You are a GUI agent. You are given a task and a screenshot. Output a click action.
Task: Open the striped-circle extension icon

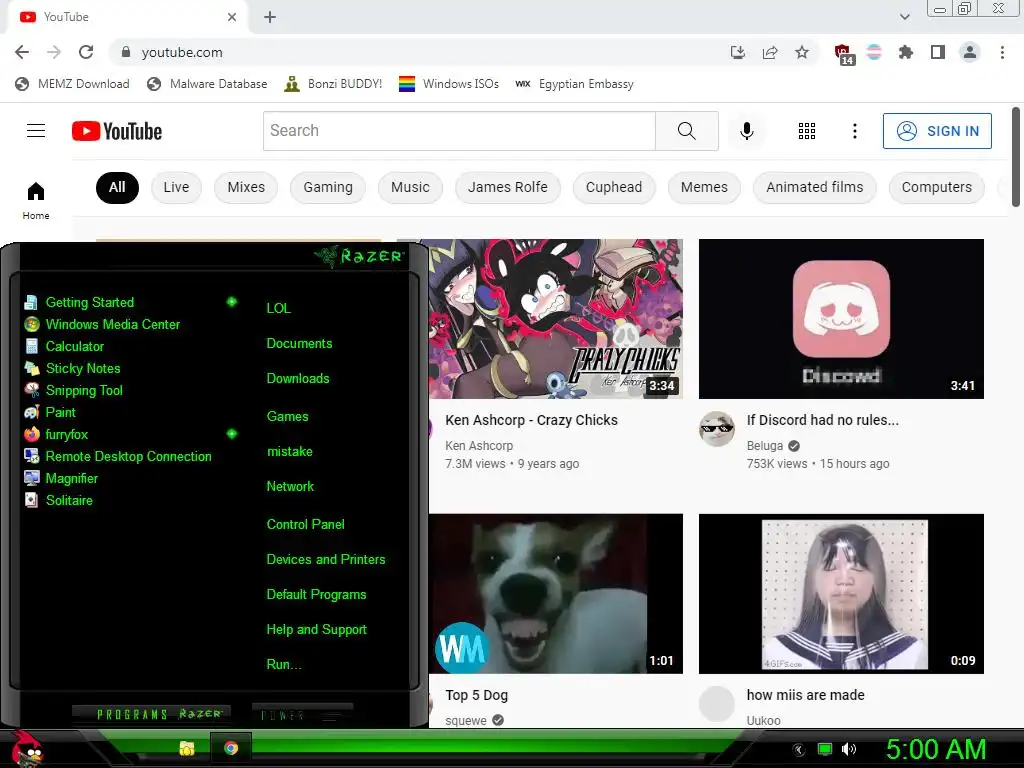tap(874, 52)
